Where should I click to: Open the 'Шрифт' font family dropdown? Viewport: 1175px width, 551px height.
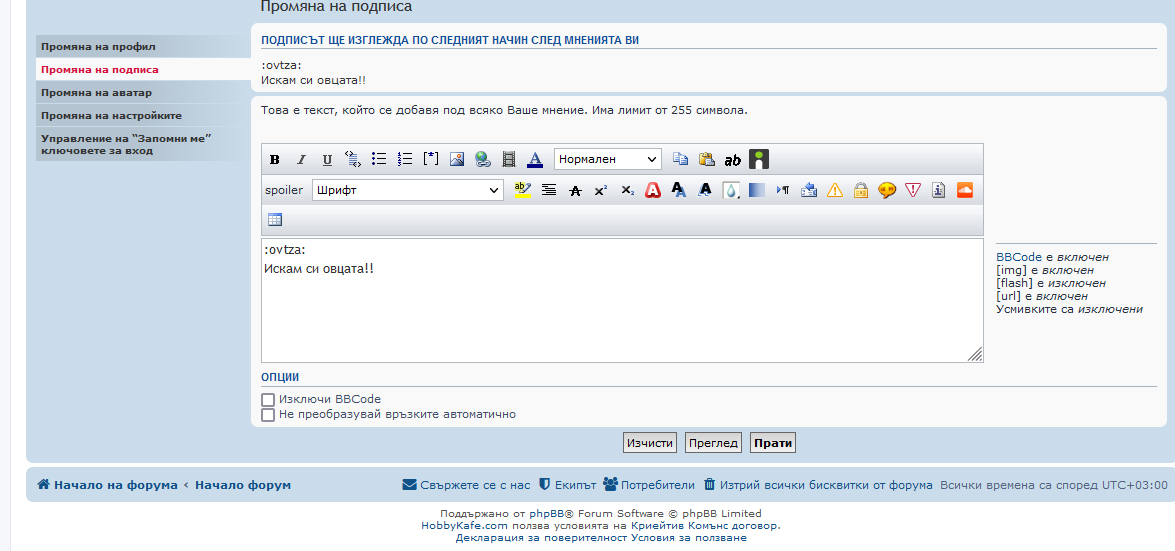click(x=408, y=190)
